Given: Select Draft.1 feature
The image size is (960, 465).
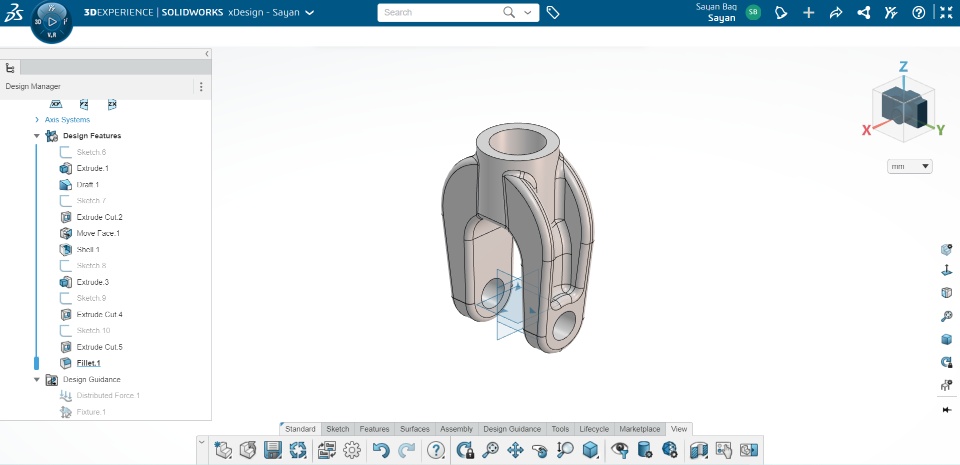Looking at the screenshot, I should [88, 185].
